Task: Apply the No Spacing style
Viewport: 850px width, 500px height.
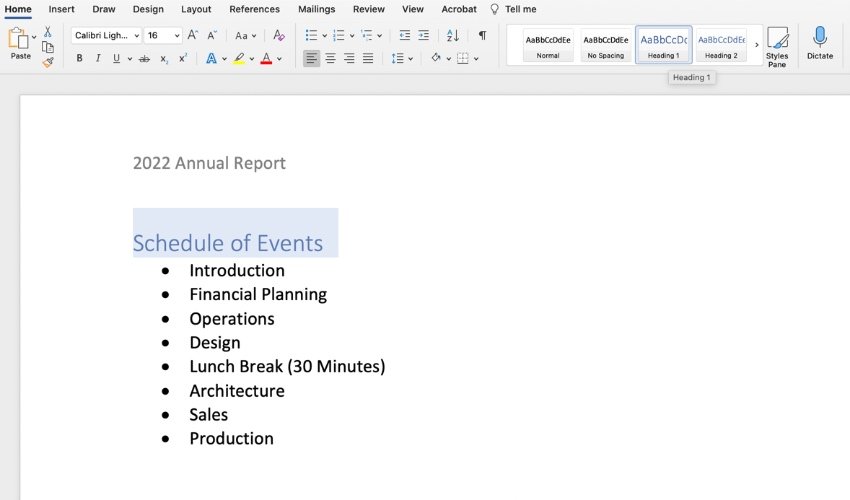Action: point(606,46)
